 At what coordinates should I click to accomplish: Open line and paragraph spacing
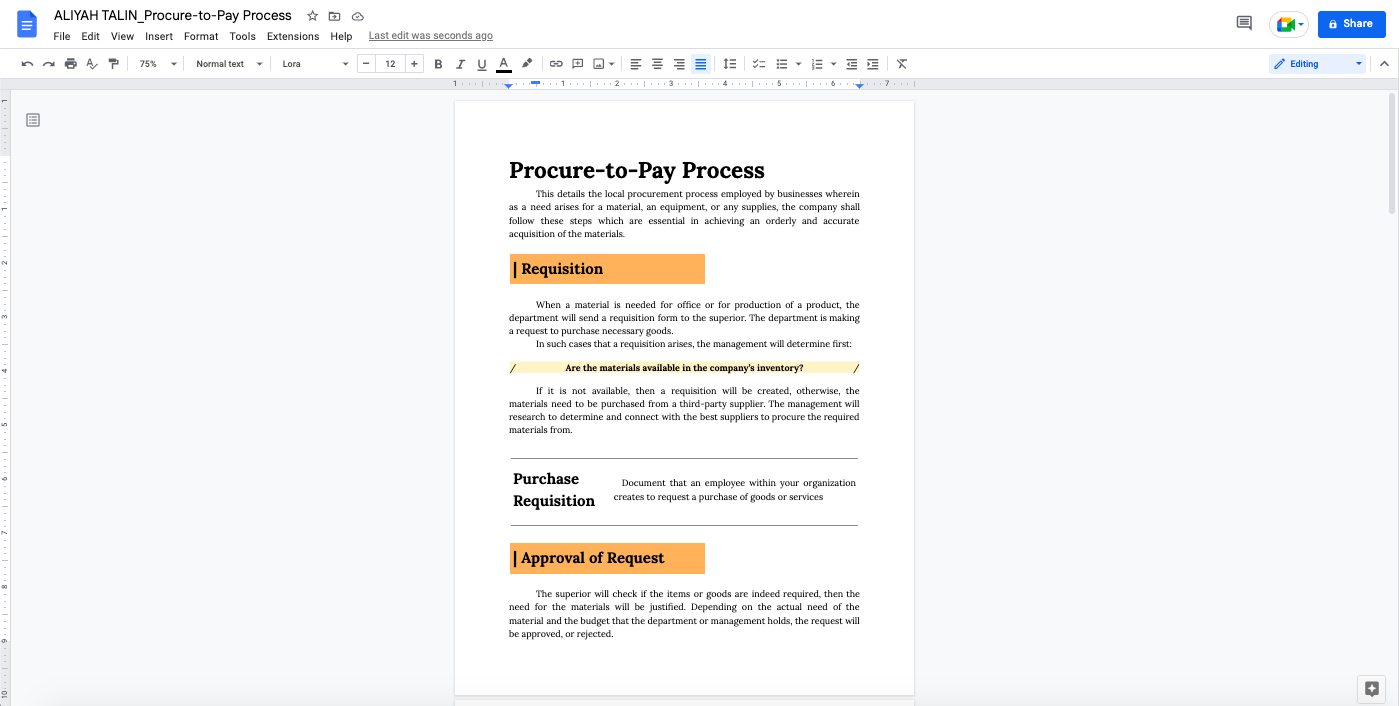730,64
